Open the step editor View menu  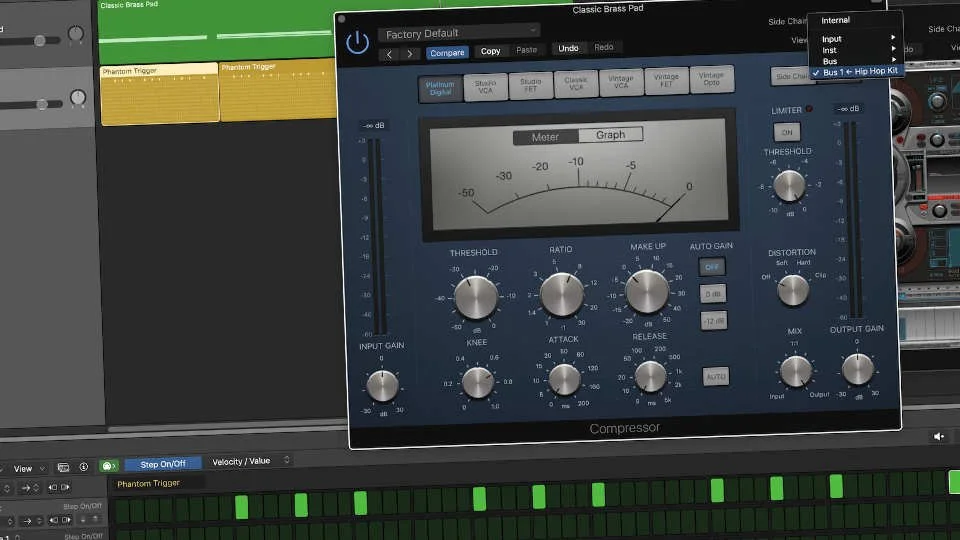pyautogui.click(x=28, y=468)
